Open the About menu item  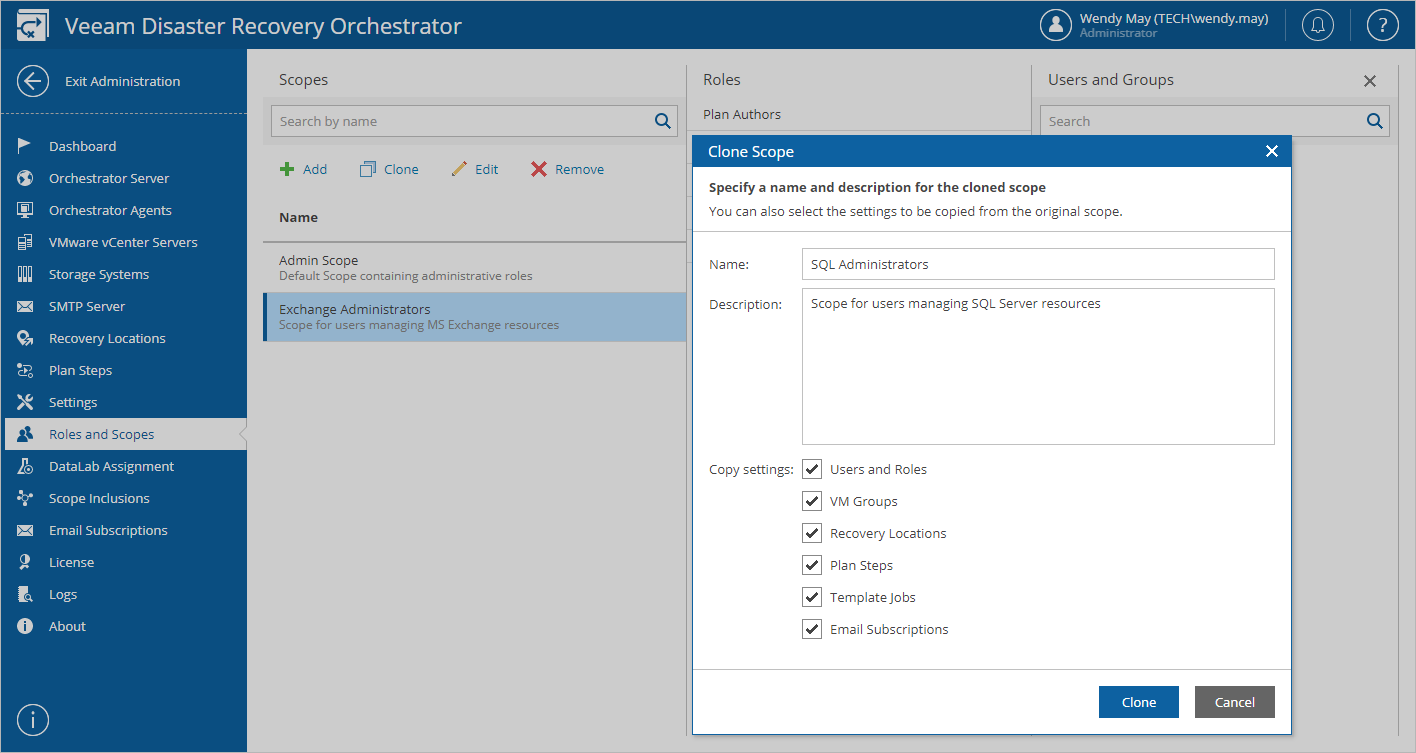click(x=124, y=626)
